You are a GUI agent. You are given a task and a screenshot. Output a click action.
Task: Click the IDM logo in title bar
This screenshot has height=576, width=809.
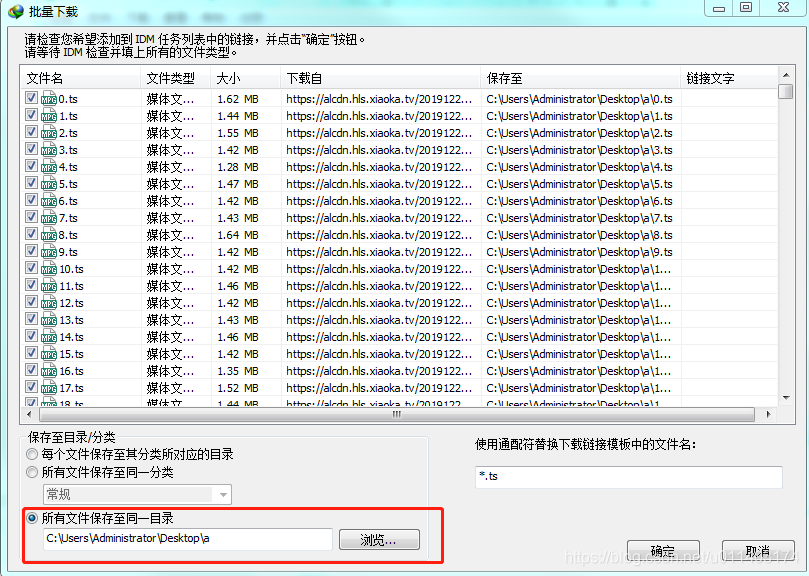(x=16, y=11)
